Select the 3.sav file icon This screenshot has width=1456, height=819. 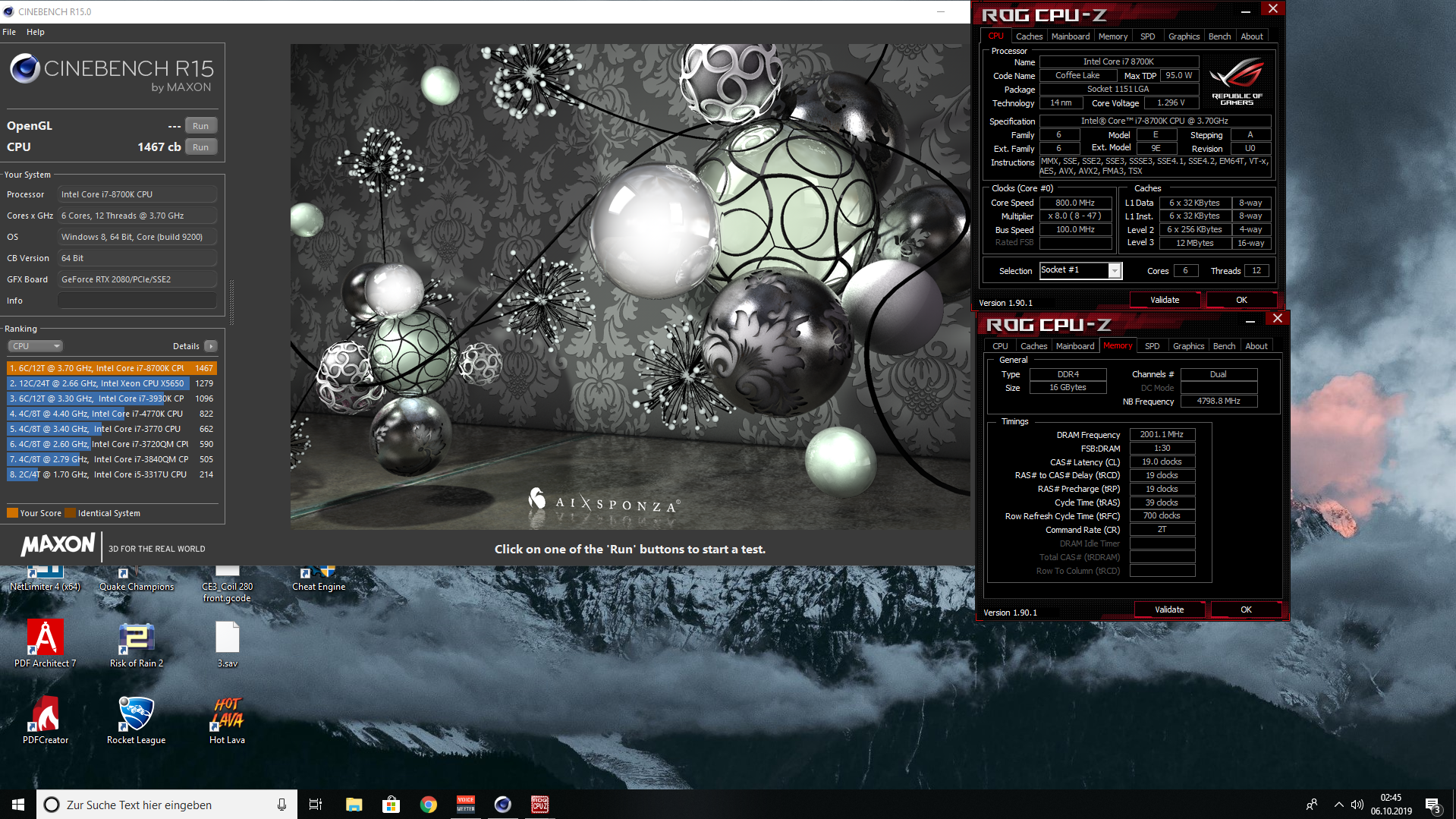(x=228, y=644)
